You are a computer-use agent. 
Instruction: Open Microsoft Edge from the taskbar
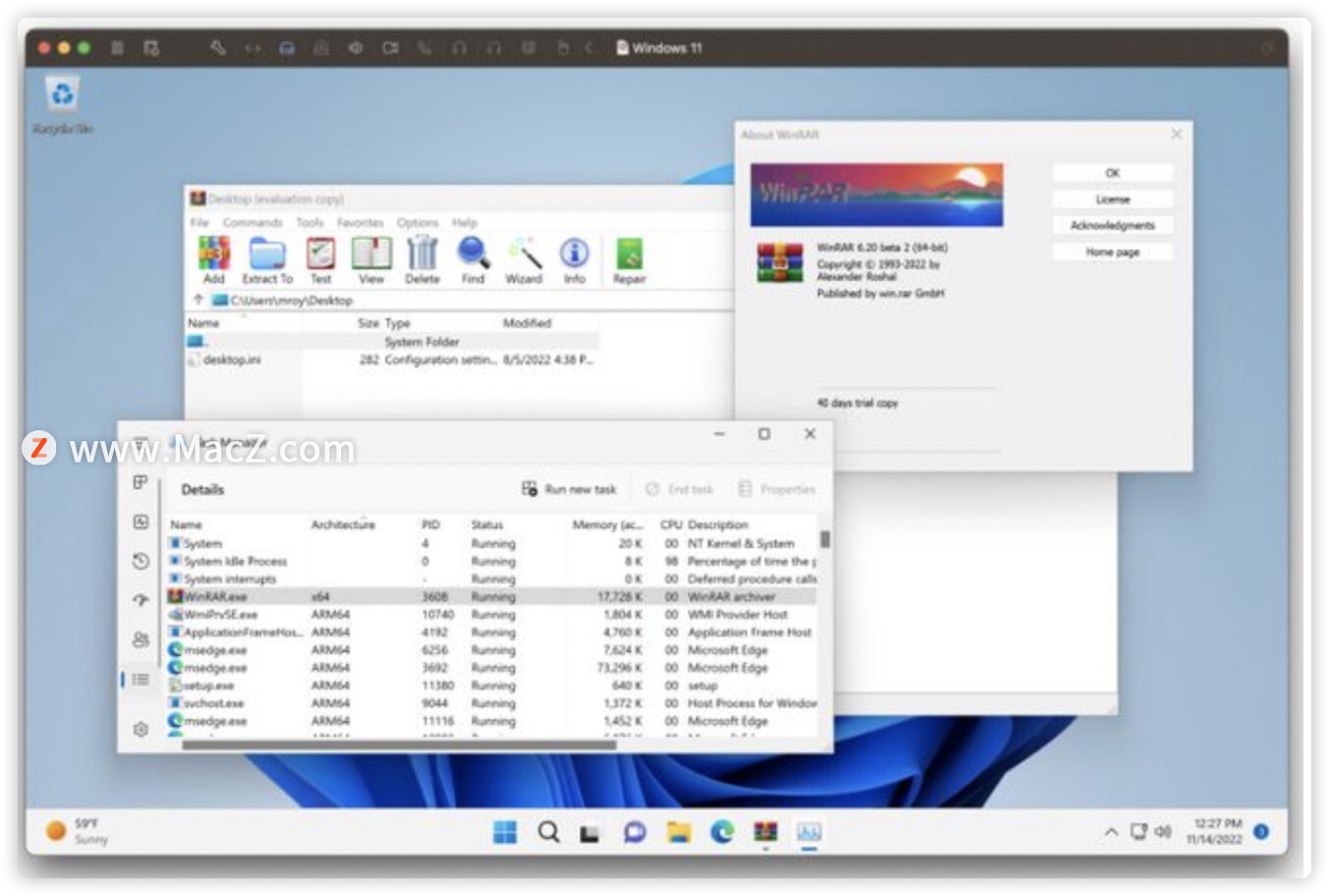(722, 832)
